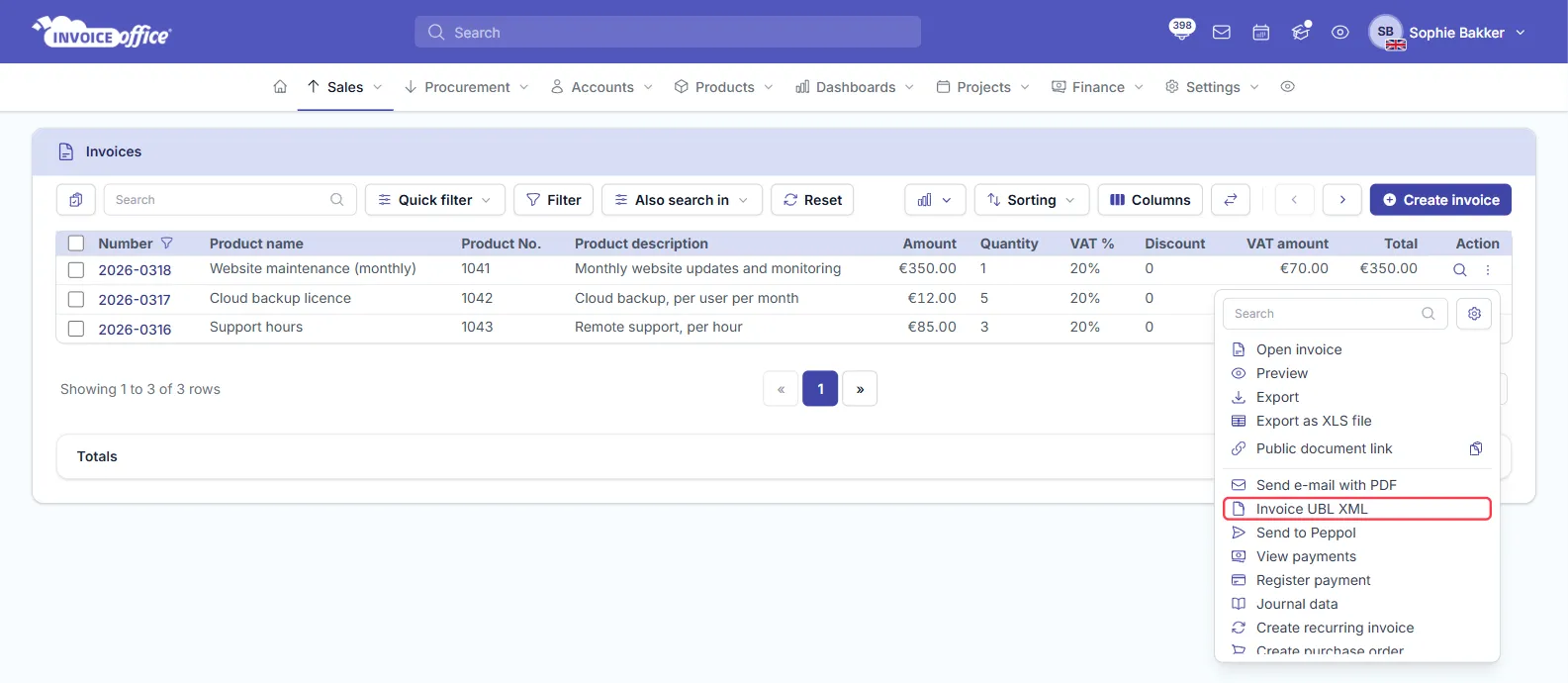Toggle the select-all checkbox in table header
1568x683 pixels.
tap(76, 244)
